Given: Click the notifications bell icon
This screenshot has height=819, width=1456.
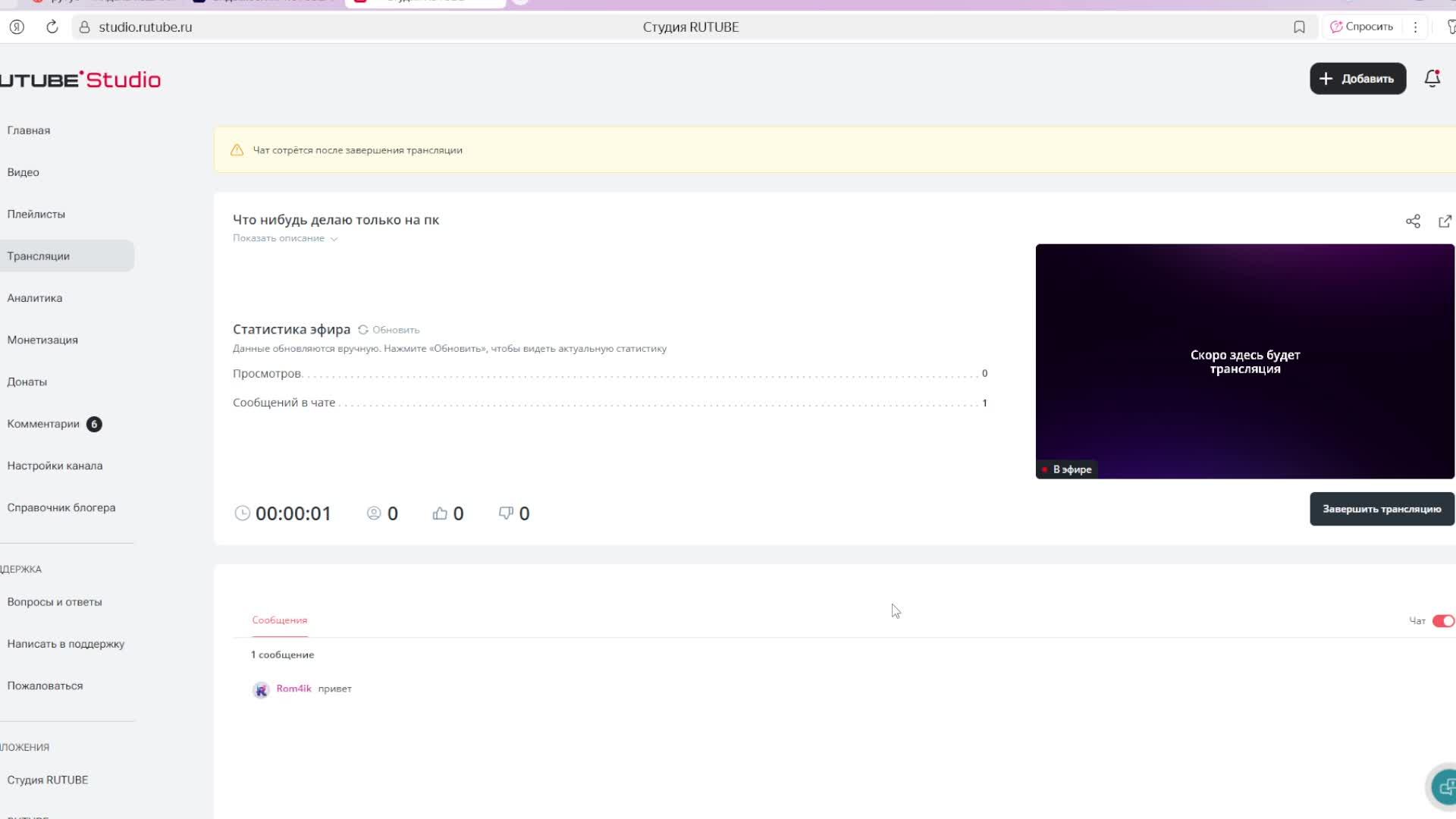Looking at the screenshot, I should [1432, 79].
